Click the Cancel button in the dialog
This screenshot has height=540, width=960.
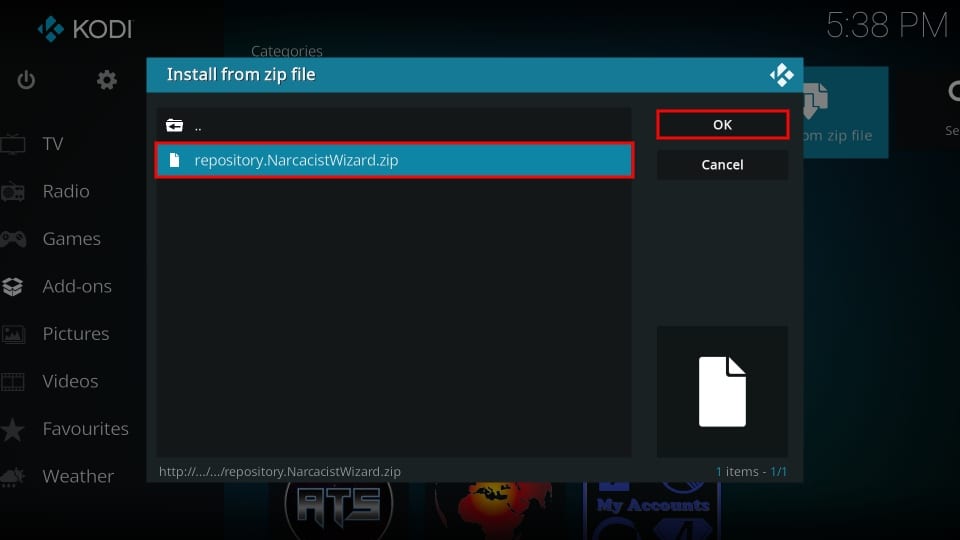tap(722, 165)
